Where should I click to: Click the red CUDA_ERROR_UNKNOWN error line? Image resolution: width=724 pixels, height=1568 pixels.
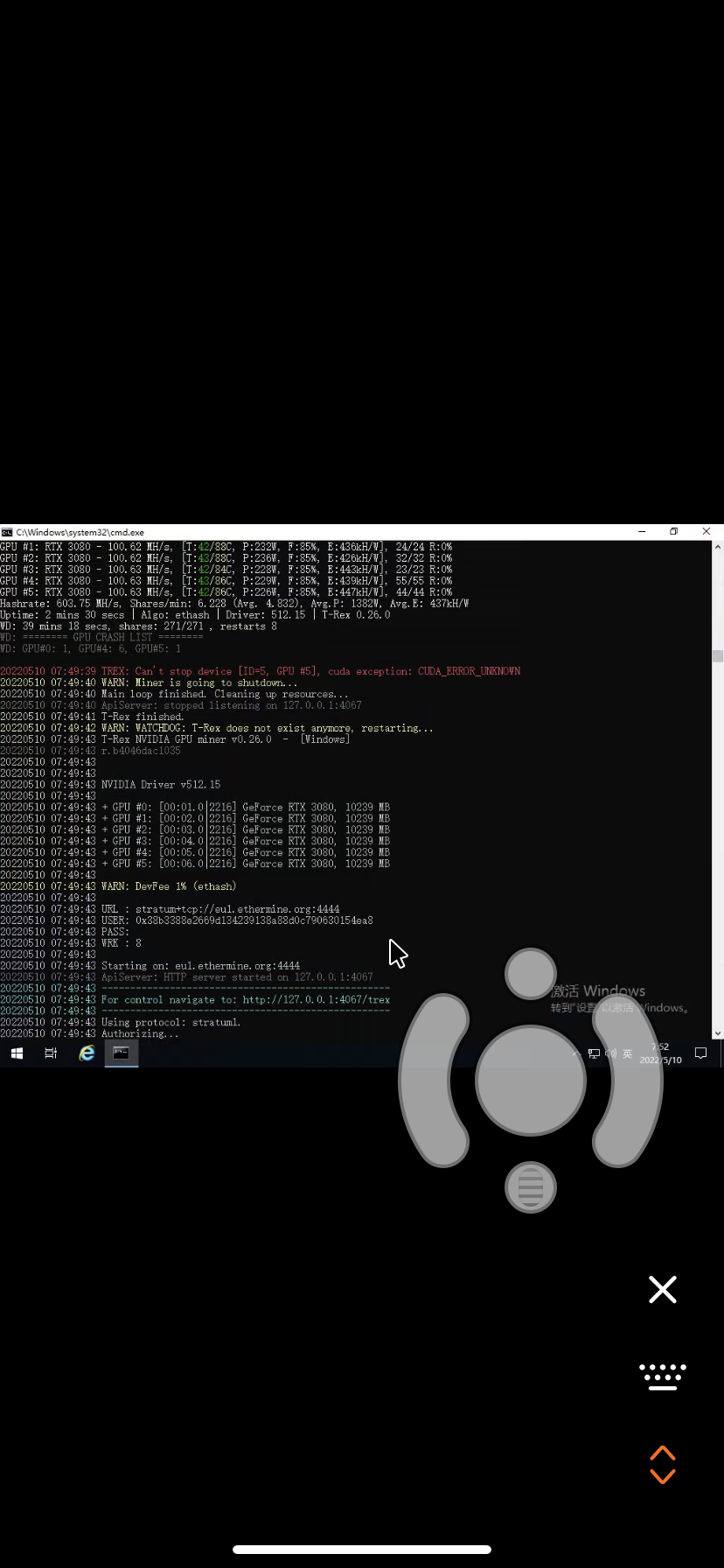[x=261, y=671]
